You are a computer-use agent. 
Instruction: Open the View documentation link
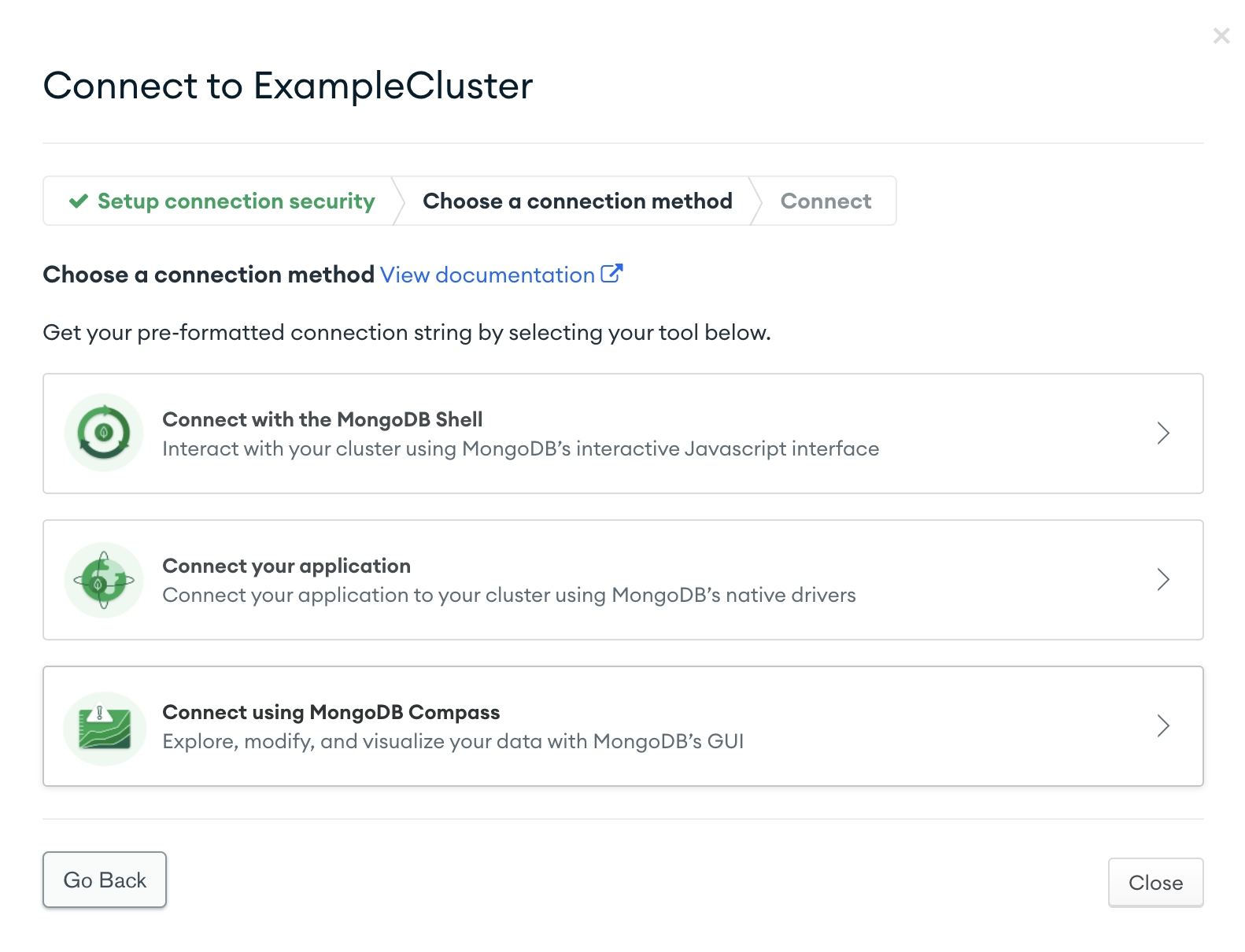(x=487, y=275)
